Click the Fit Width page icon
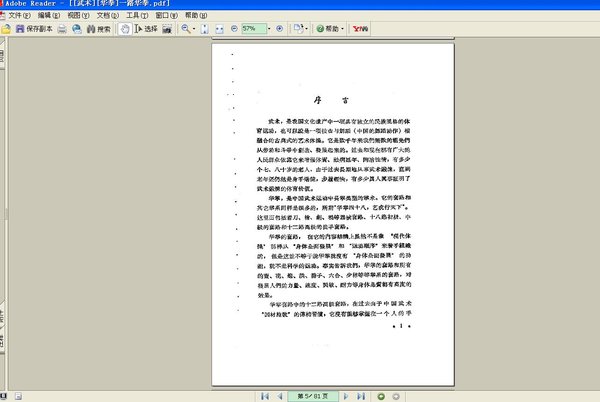 click(x=219, y=29)
